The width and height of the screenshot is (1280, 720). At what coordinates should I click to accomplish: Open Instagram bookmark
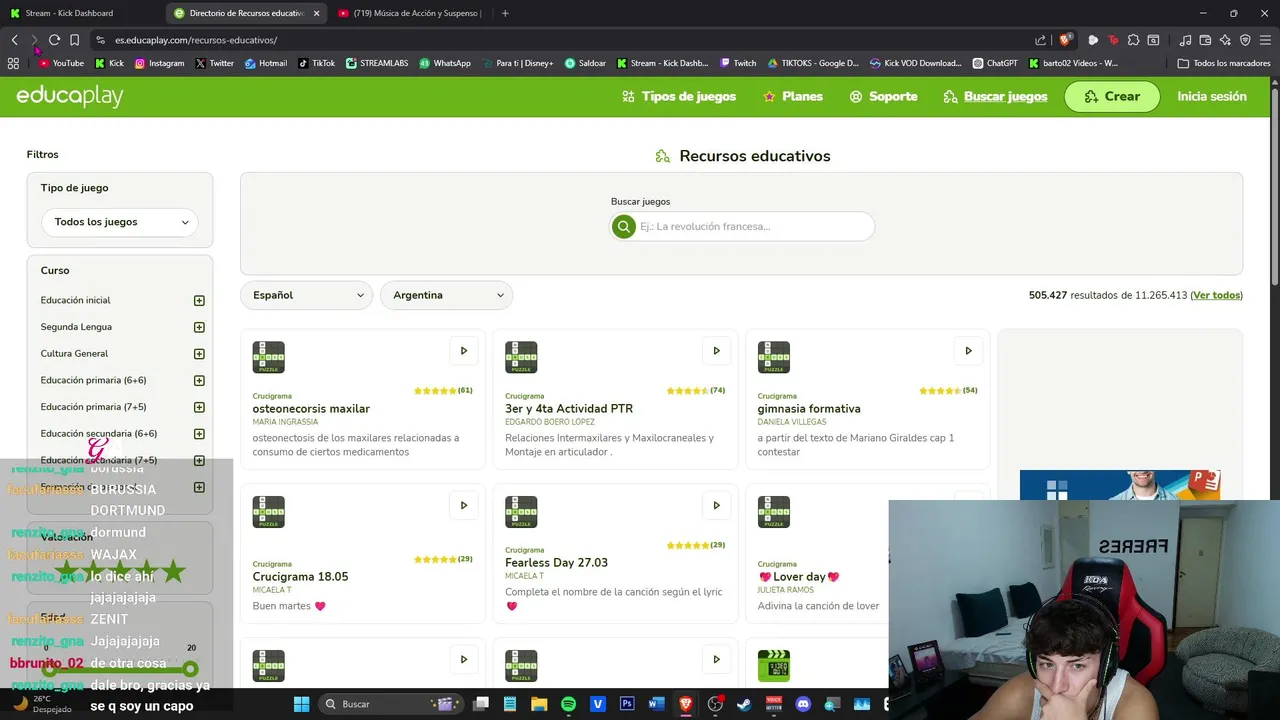point(159,63)
